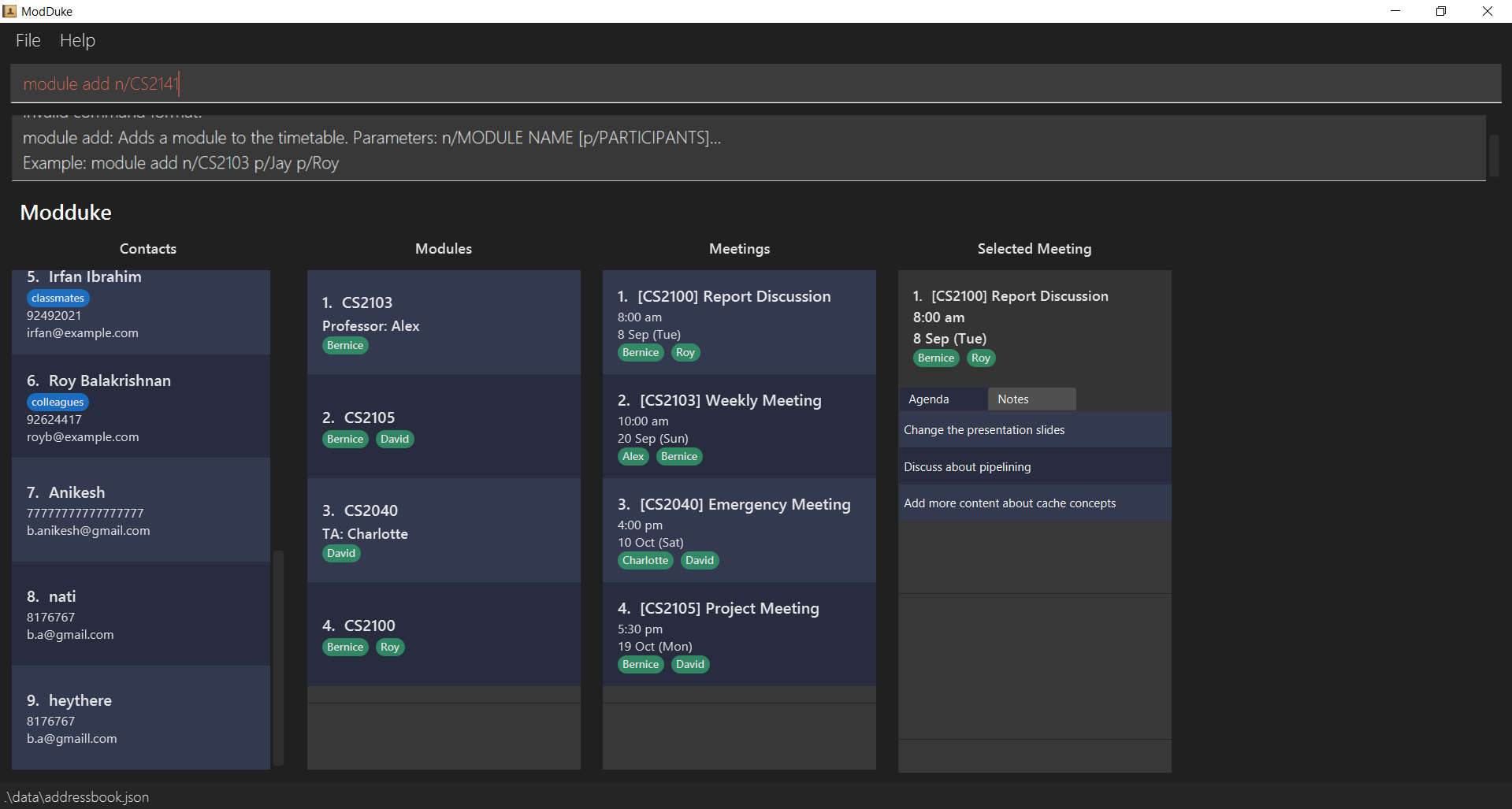The width and height of the screenshot is (1512, 809).
Task: Click the email irfan@example.com
Action: coord(83,333)
